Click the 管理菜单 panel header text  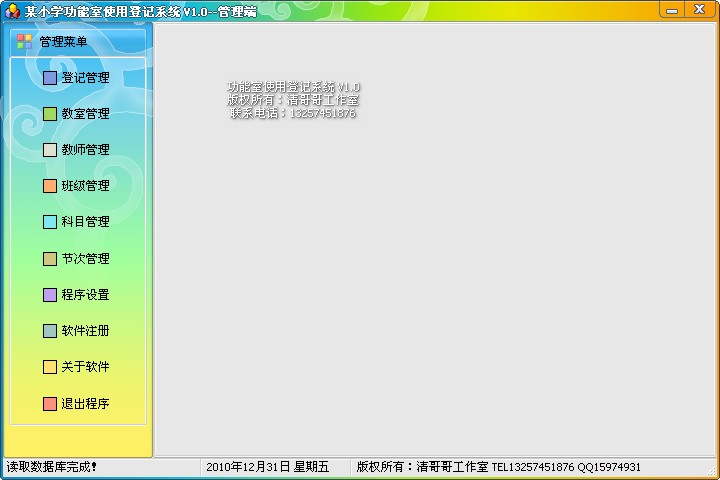coord(63,42)
